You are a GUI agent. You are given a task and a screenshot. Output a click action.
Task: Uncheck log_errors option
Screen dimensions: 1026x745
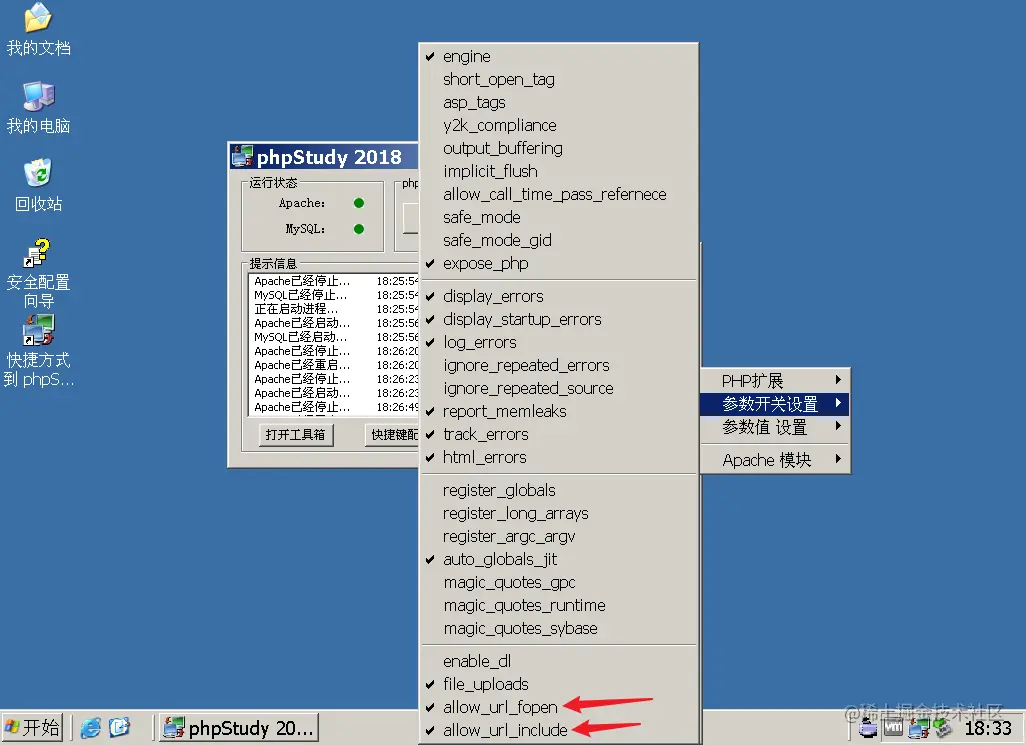click(559, 342)
